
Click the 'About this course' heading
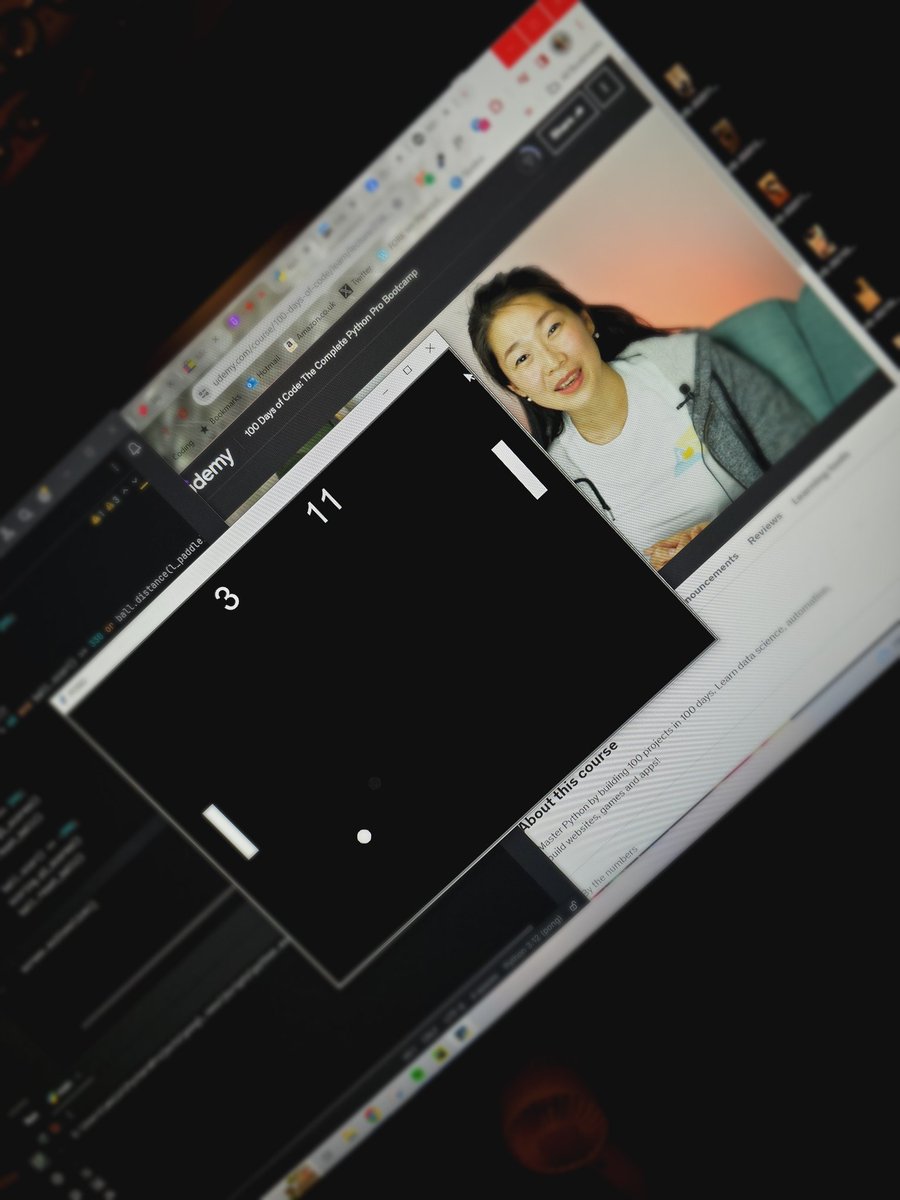click(570, 787)
